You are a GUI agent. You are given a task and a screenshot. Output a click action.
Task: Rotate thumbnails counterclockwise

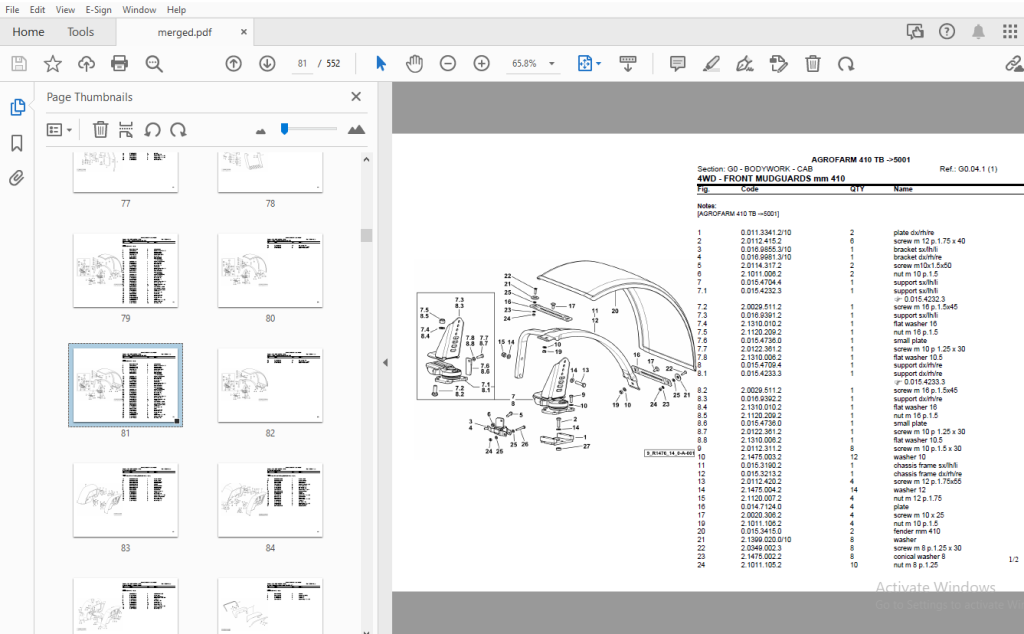point(152,129)
